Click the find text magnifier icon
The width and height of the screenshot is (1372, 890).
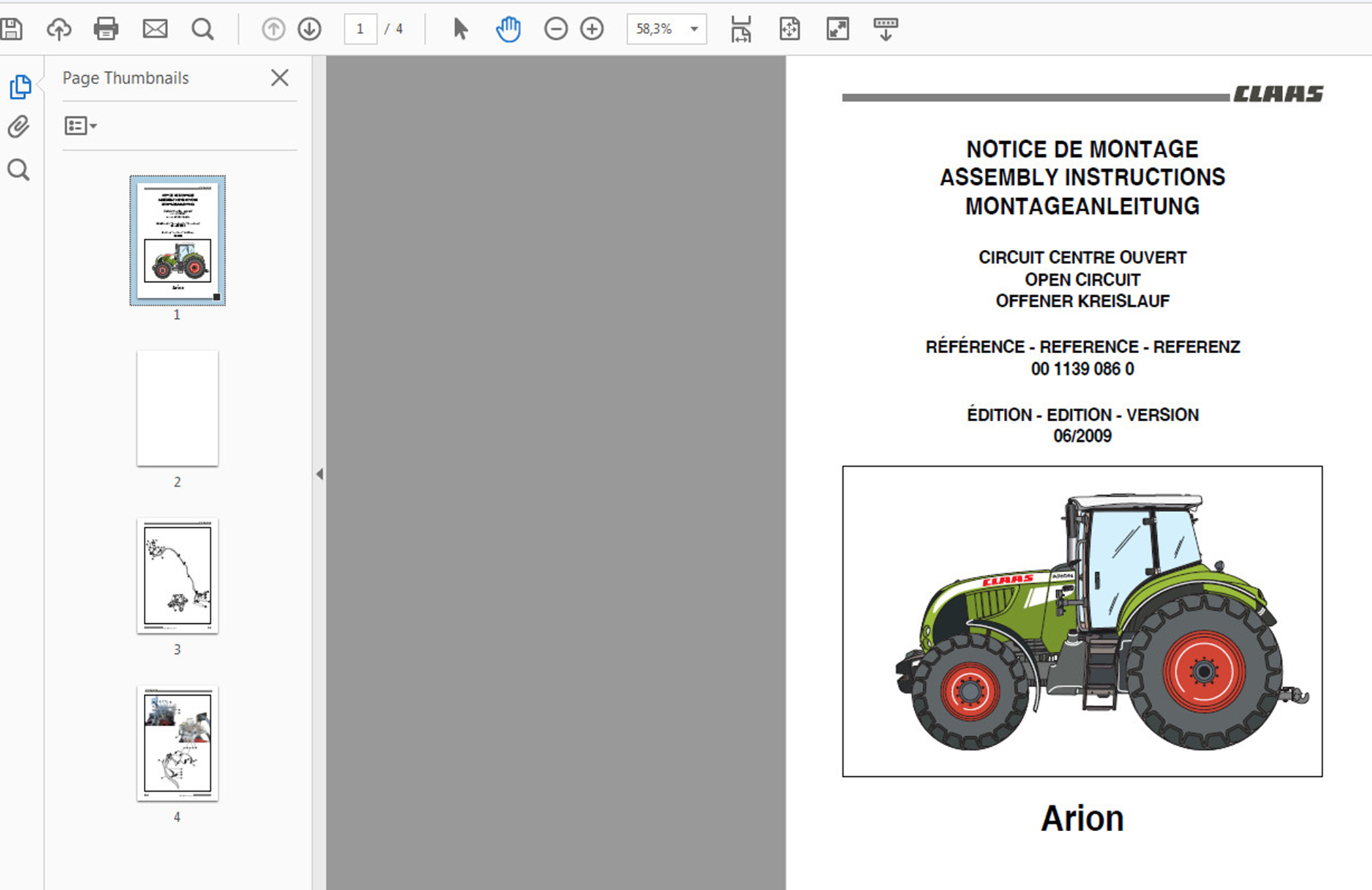tap(203, 29)
